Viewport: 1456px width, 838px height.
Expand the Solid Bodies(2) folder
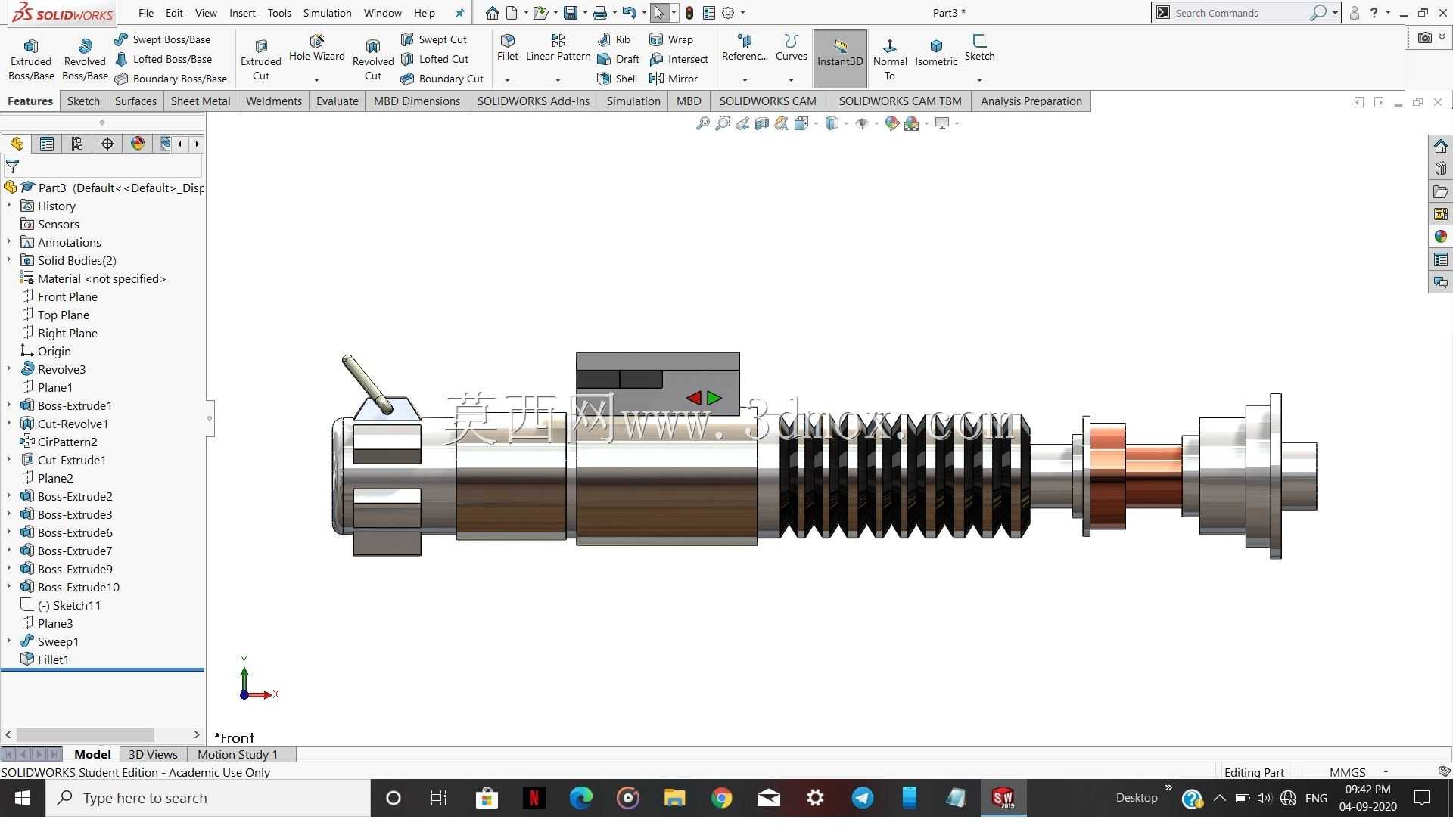(x=9, y=260)
